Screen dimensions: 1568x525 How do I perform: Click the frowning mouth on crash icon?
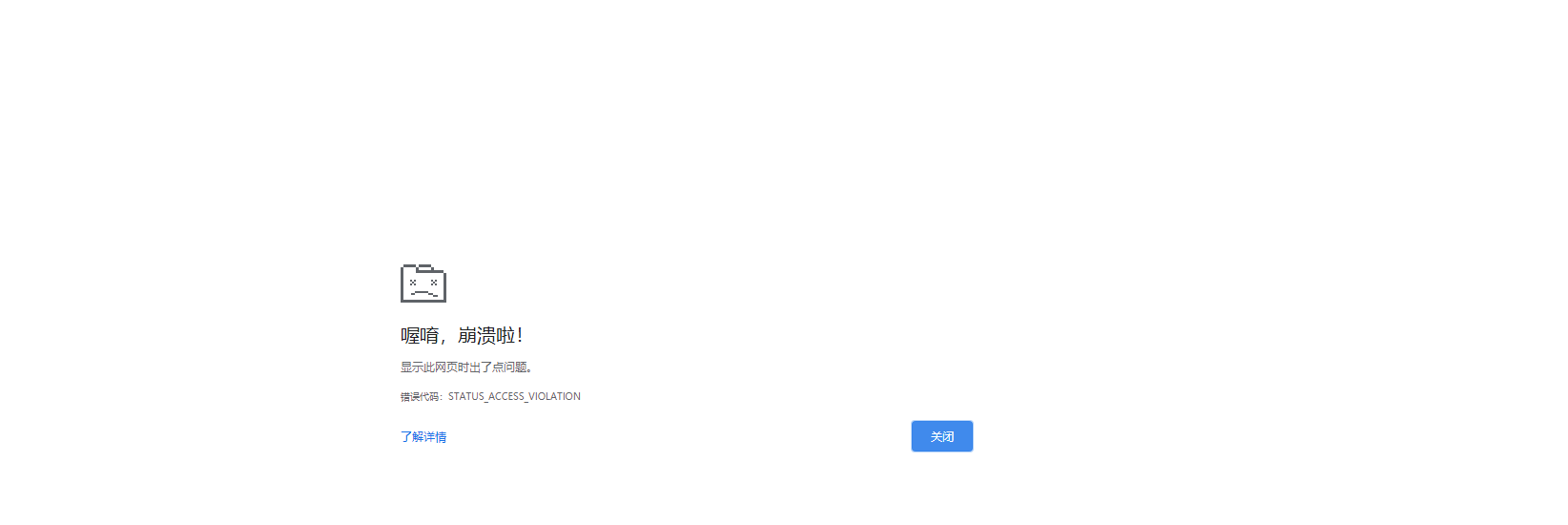click(423, 293)
